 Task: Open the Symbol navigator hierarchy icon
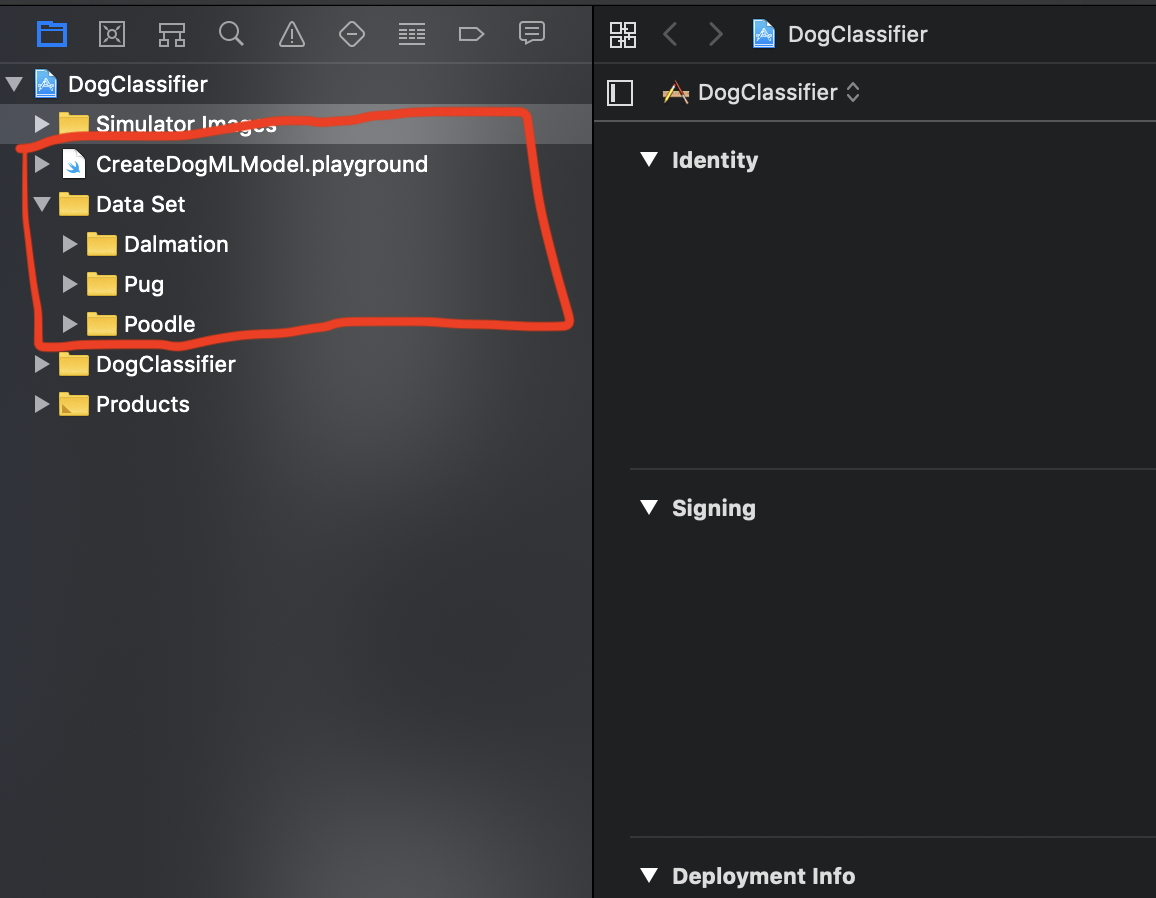point(172,34)
